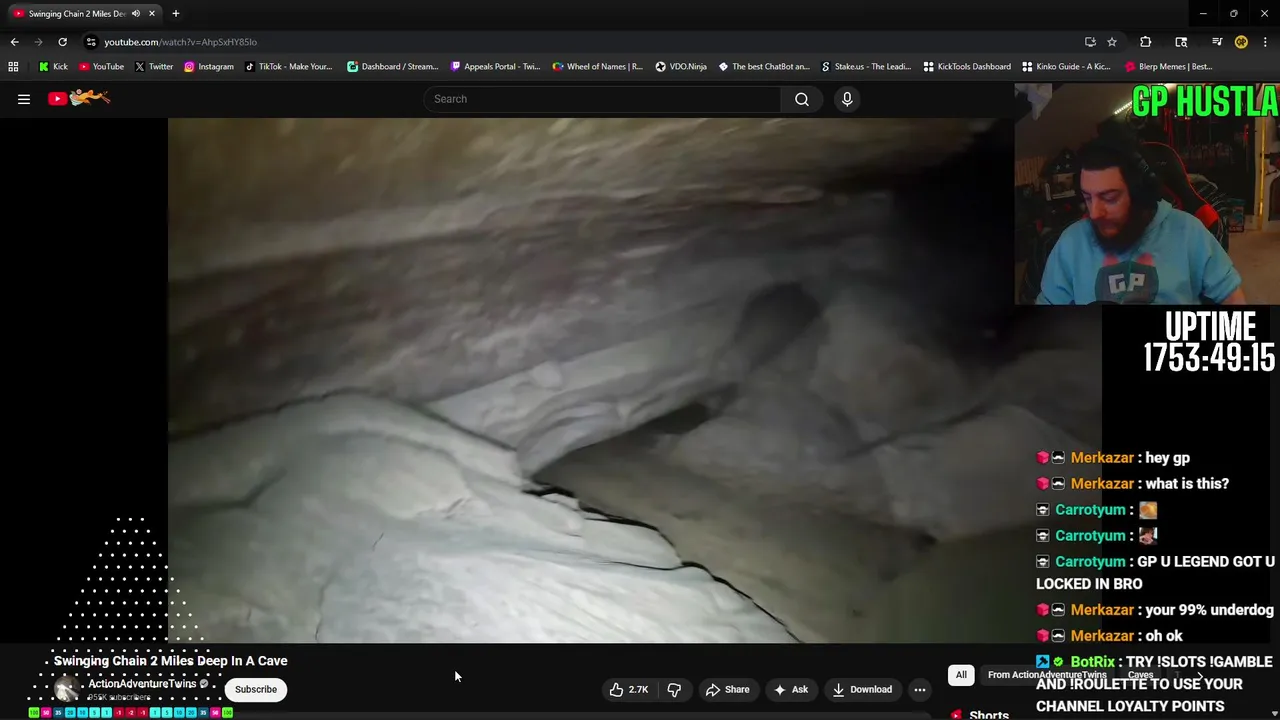Open the Ask AI button
Screen dimensions: 1280x720
point(790,689)
